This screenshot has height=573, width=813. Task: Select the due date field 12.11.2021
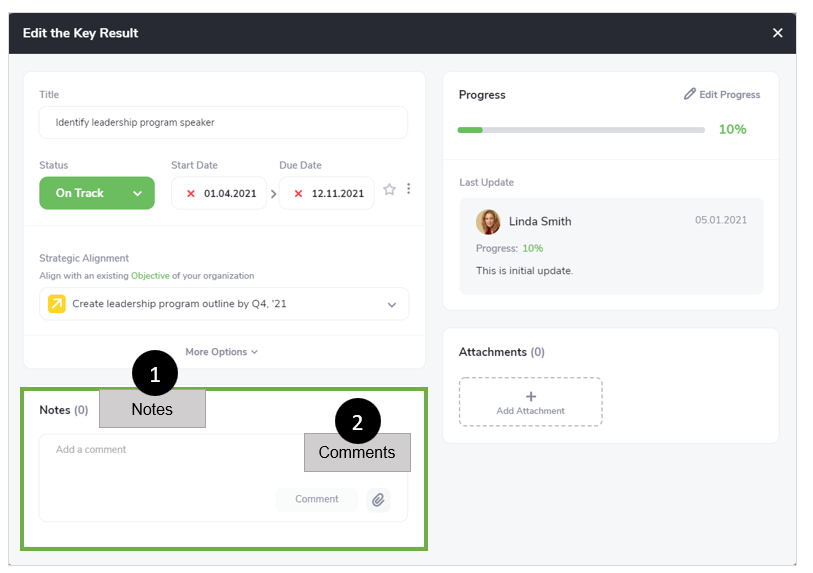point(337,194)
